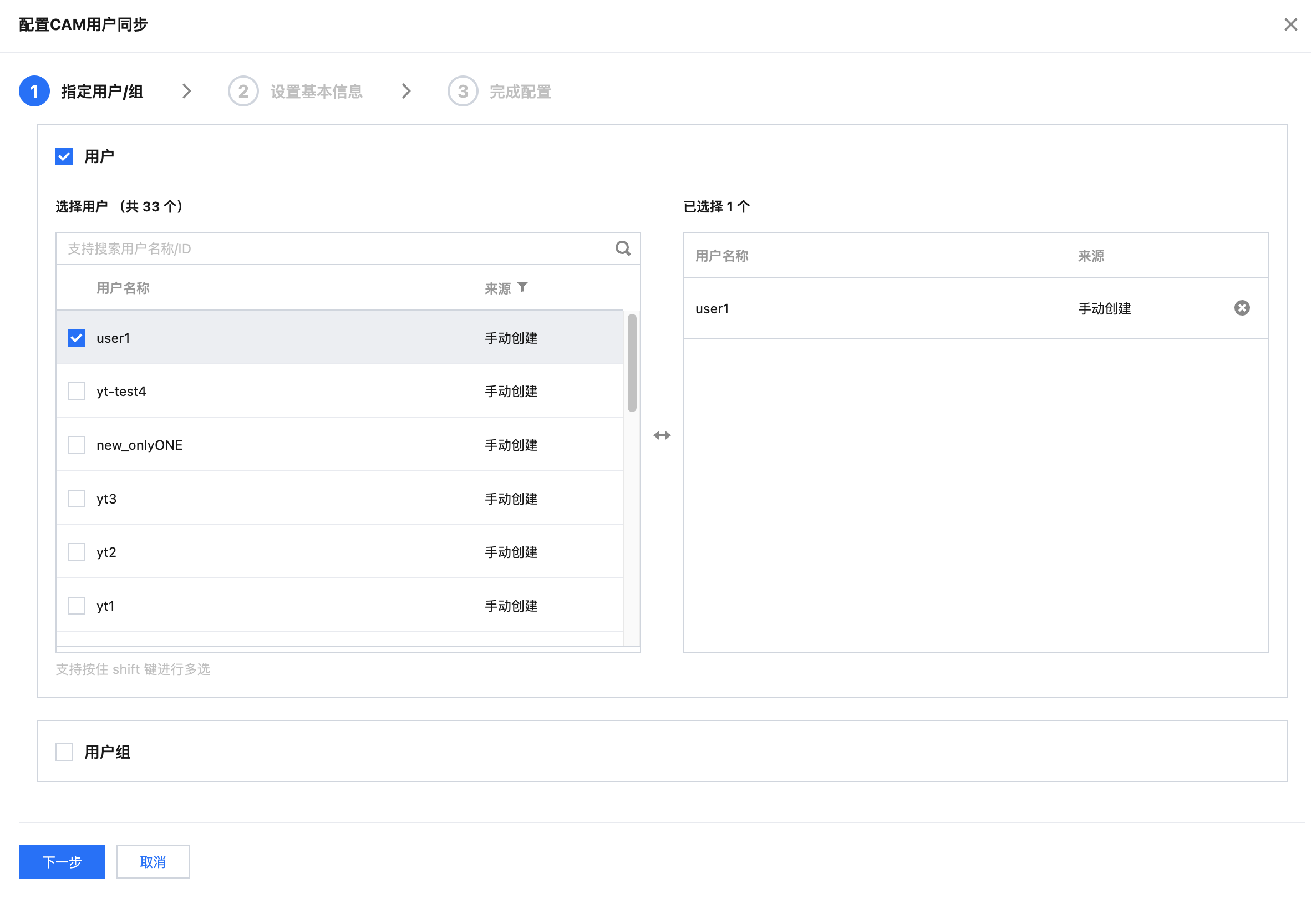Click the user list scrollbar thumb
Screen dimensions: 1311x924
(x=632, y=363)
